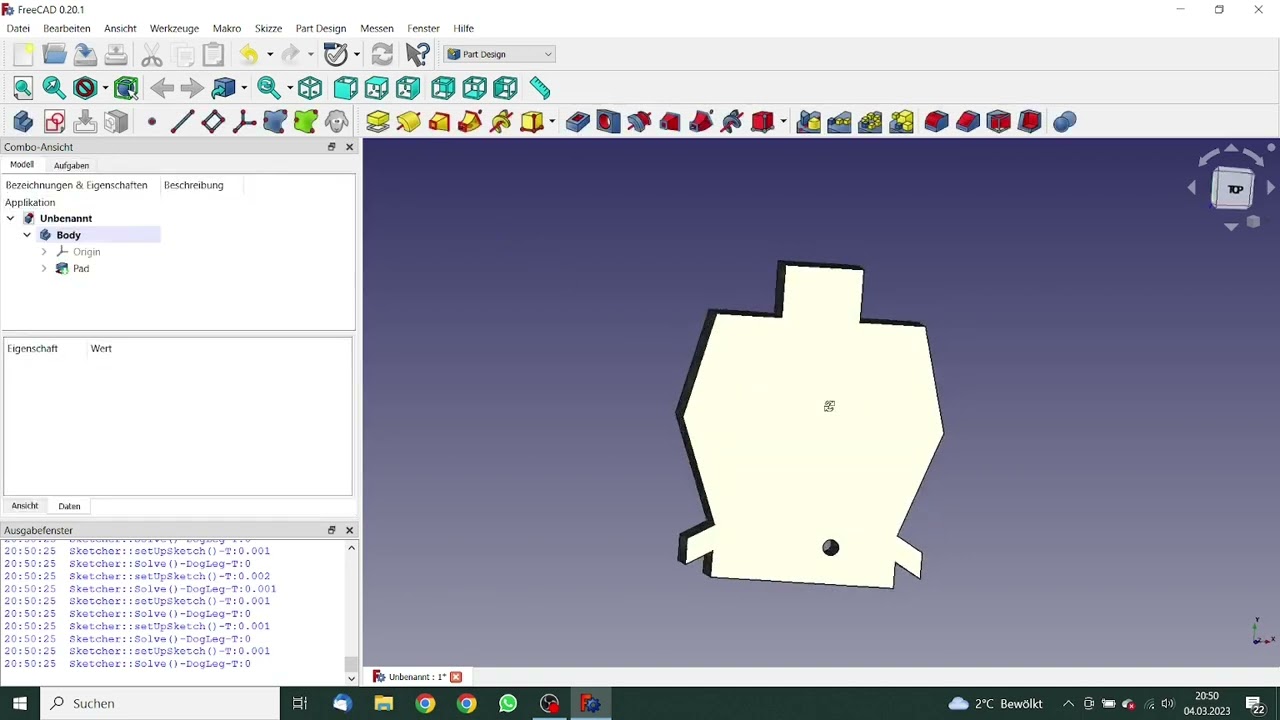Select the Additive Pipe tool
This screenshot has width=1280, height=720.
point(470,122)
